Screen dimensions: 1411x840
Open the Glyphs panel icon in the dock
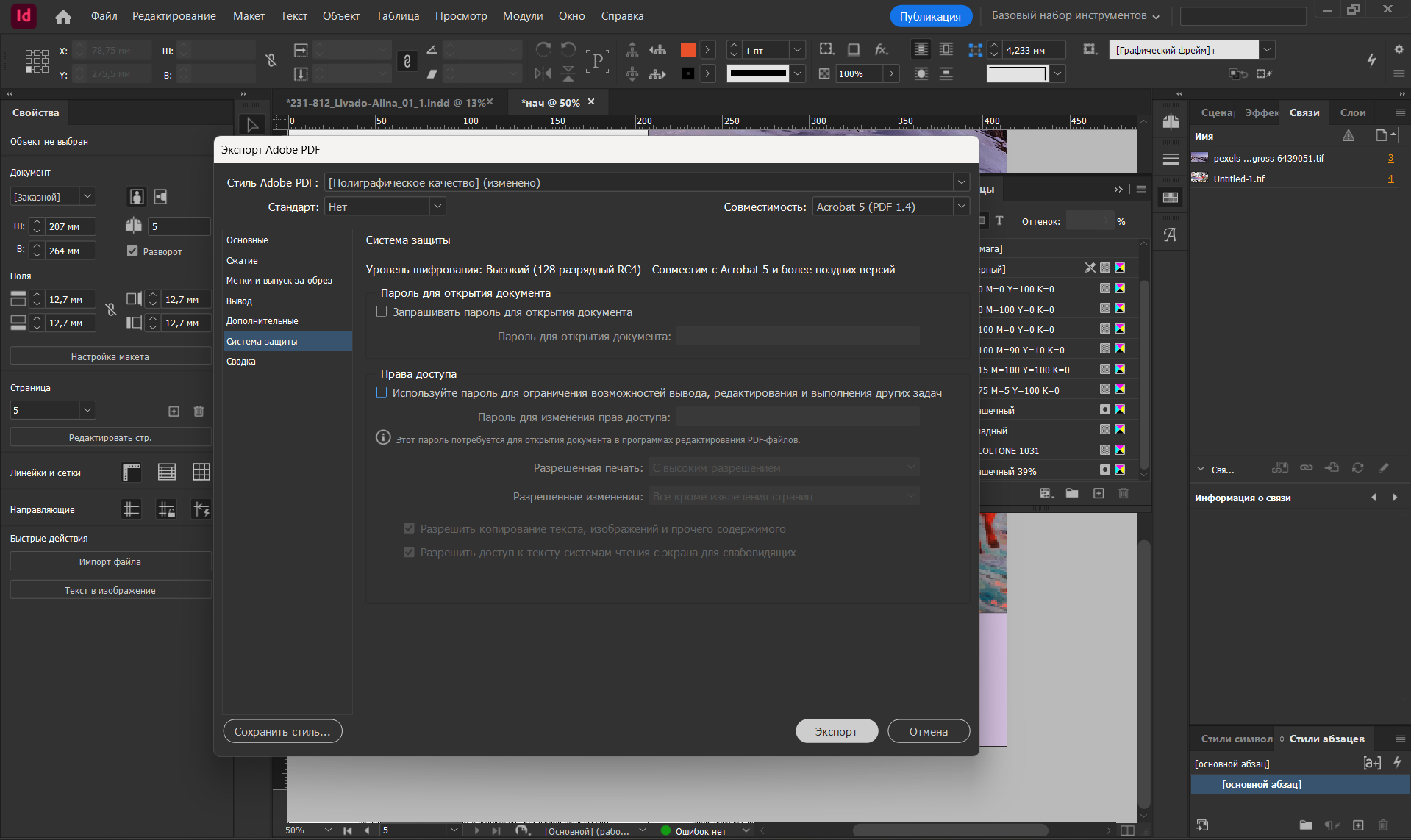[x=1171, y=234]
